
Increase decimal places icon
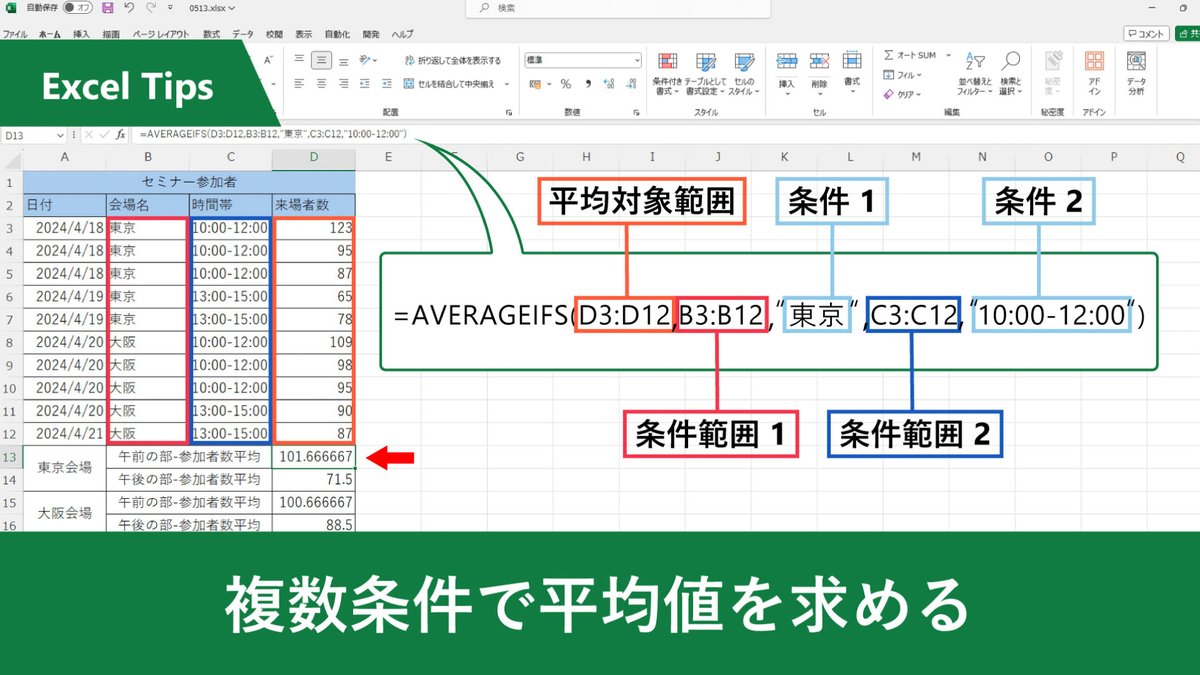click(x=608, y=85)
